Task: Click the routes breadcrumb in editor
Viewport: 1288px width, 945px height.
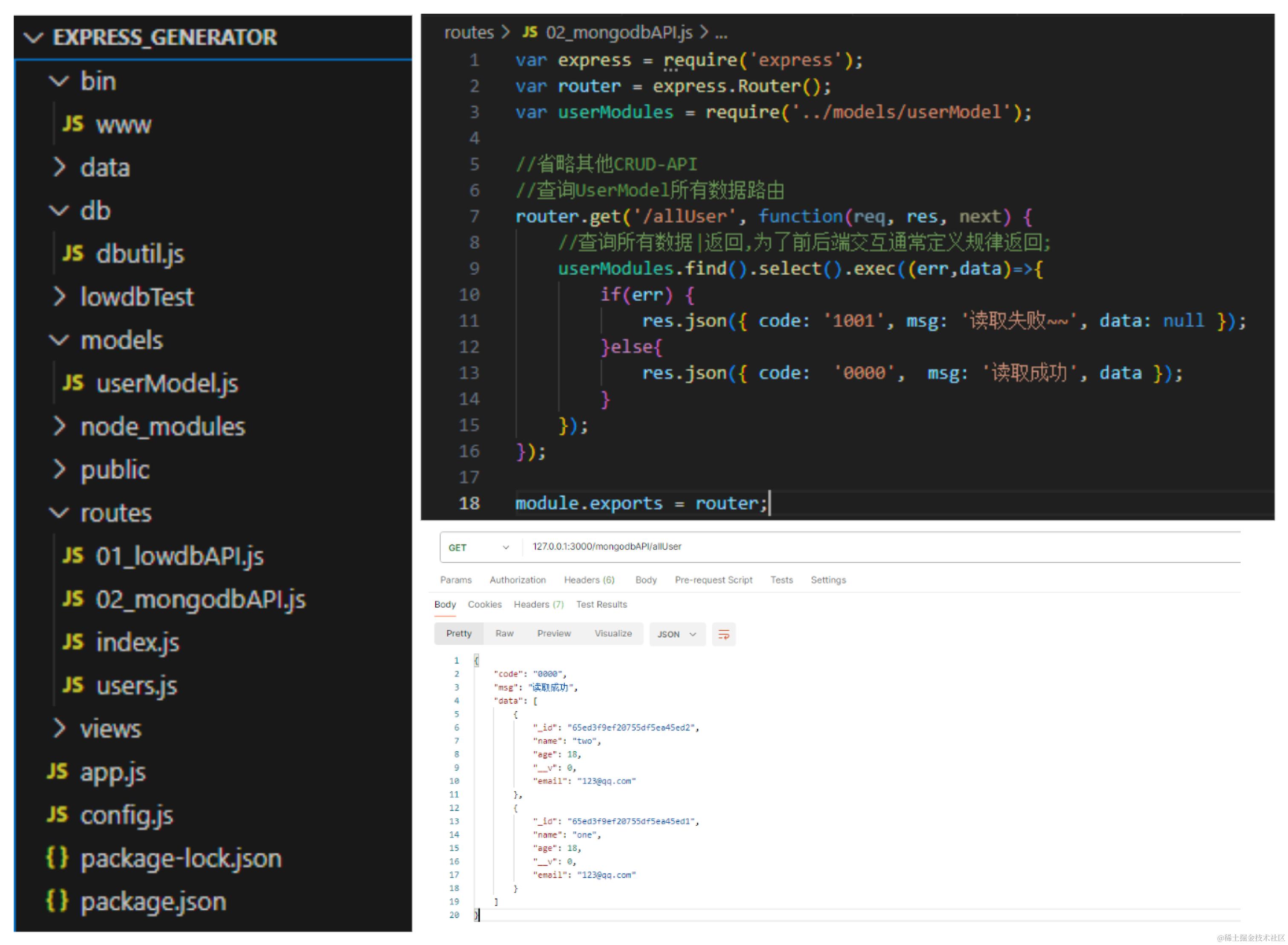Action: tap(469, 33)
